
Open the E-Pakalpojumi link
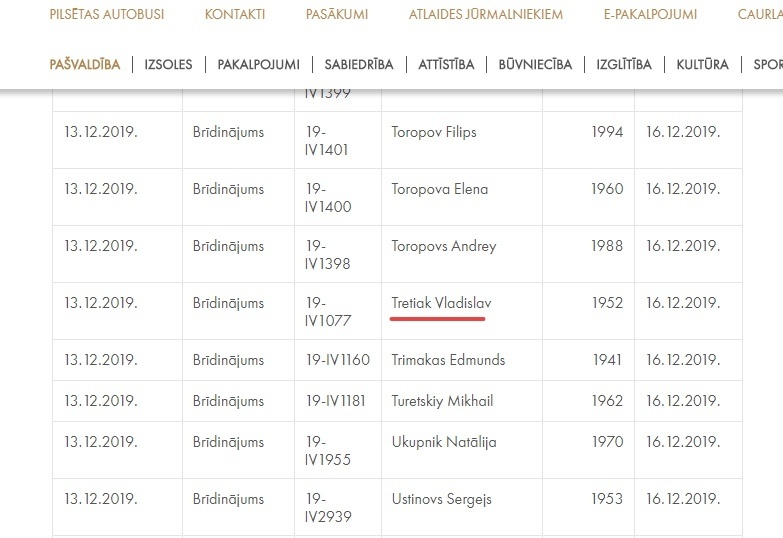coord(650,14)
